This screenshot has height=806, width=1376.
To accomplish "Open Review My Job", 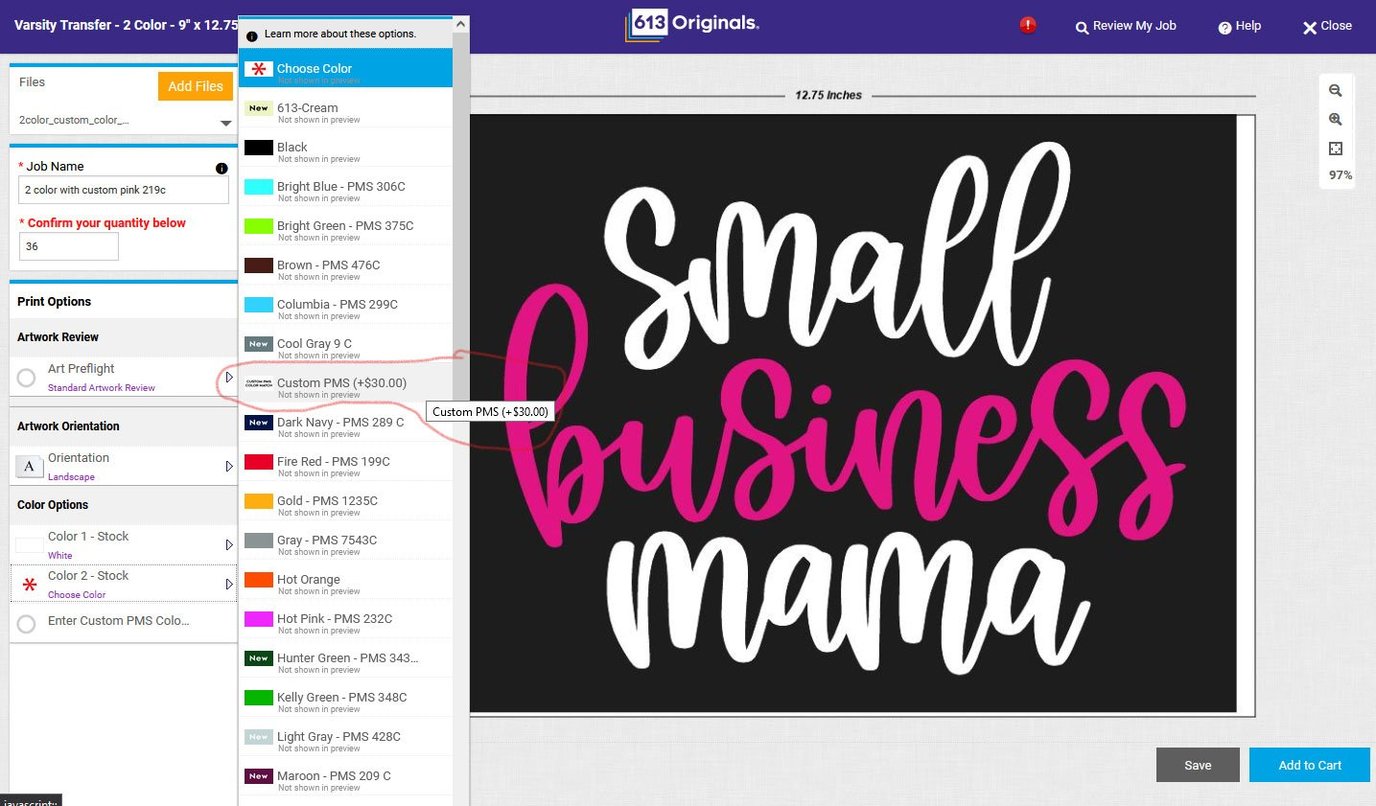I will point(1125,26).
